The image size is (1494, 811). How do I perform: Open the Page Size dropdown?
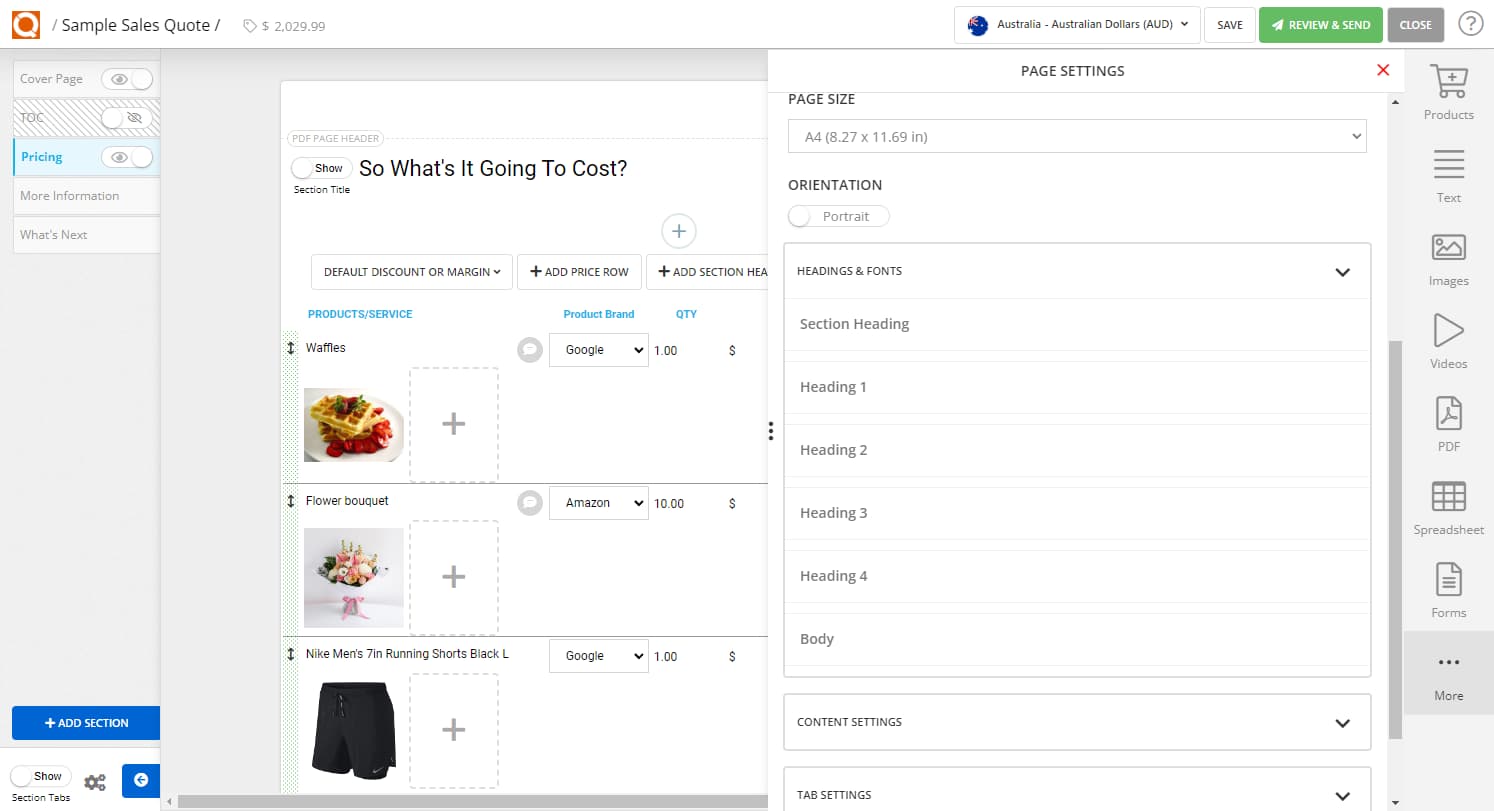click(x=1077, y=136)
